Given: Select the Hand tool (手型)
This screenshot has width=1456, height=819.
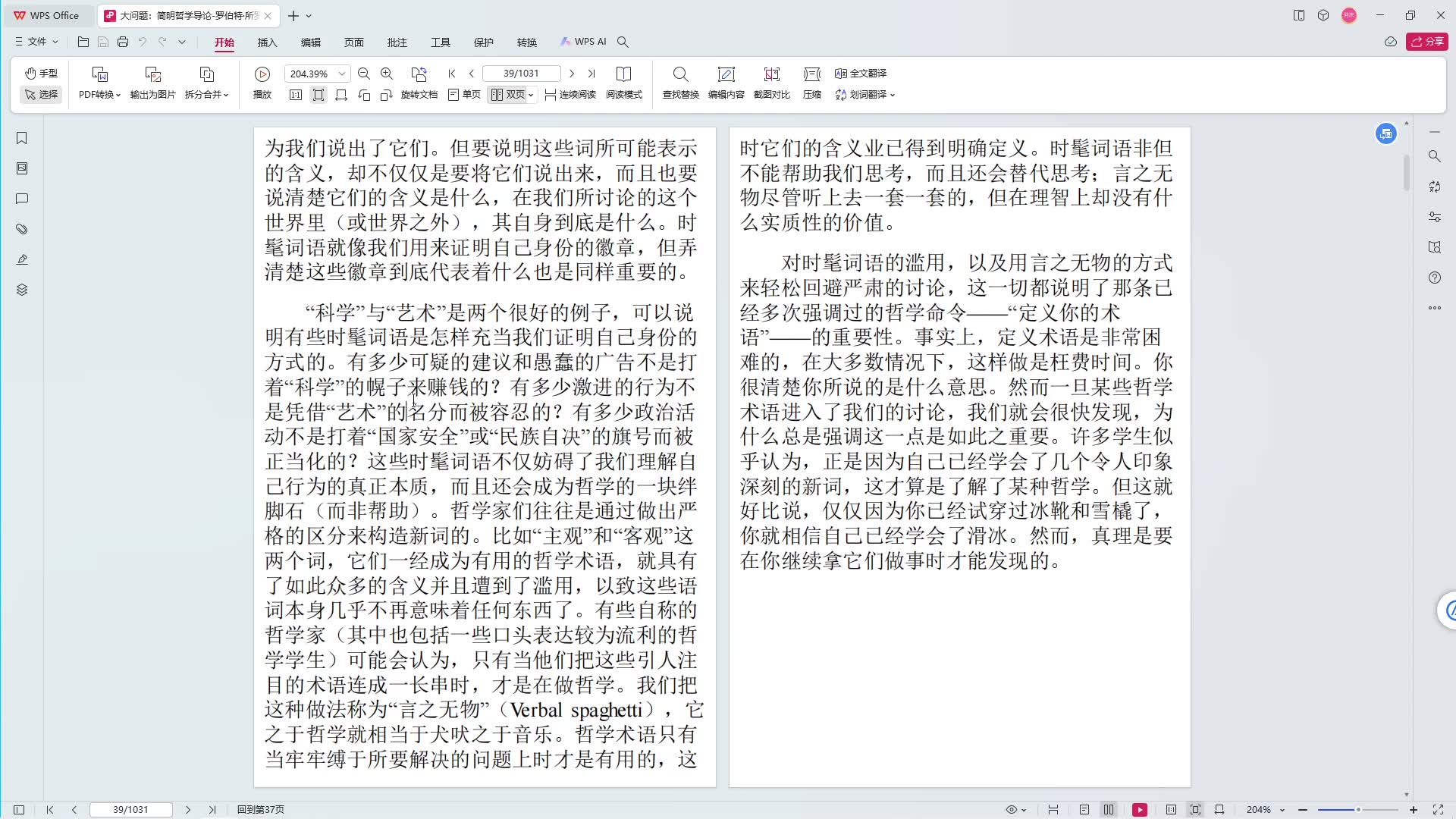Looking at the screenshot, I should 41,73.
